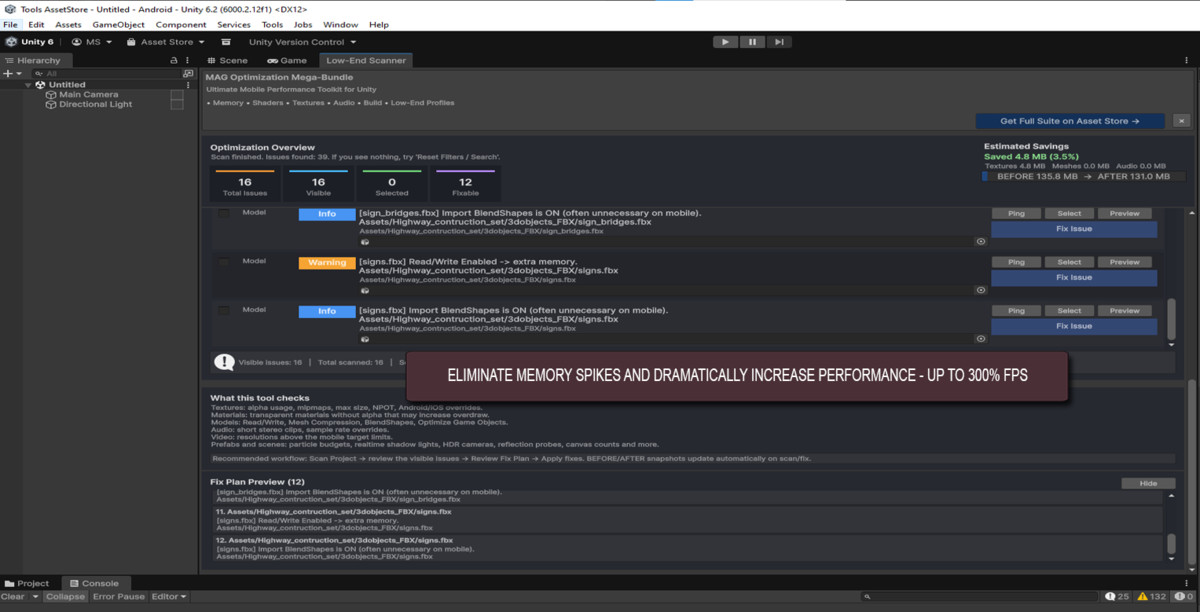Open the GameObject menu

click(118, 24)
